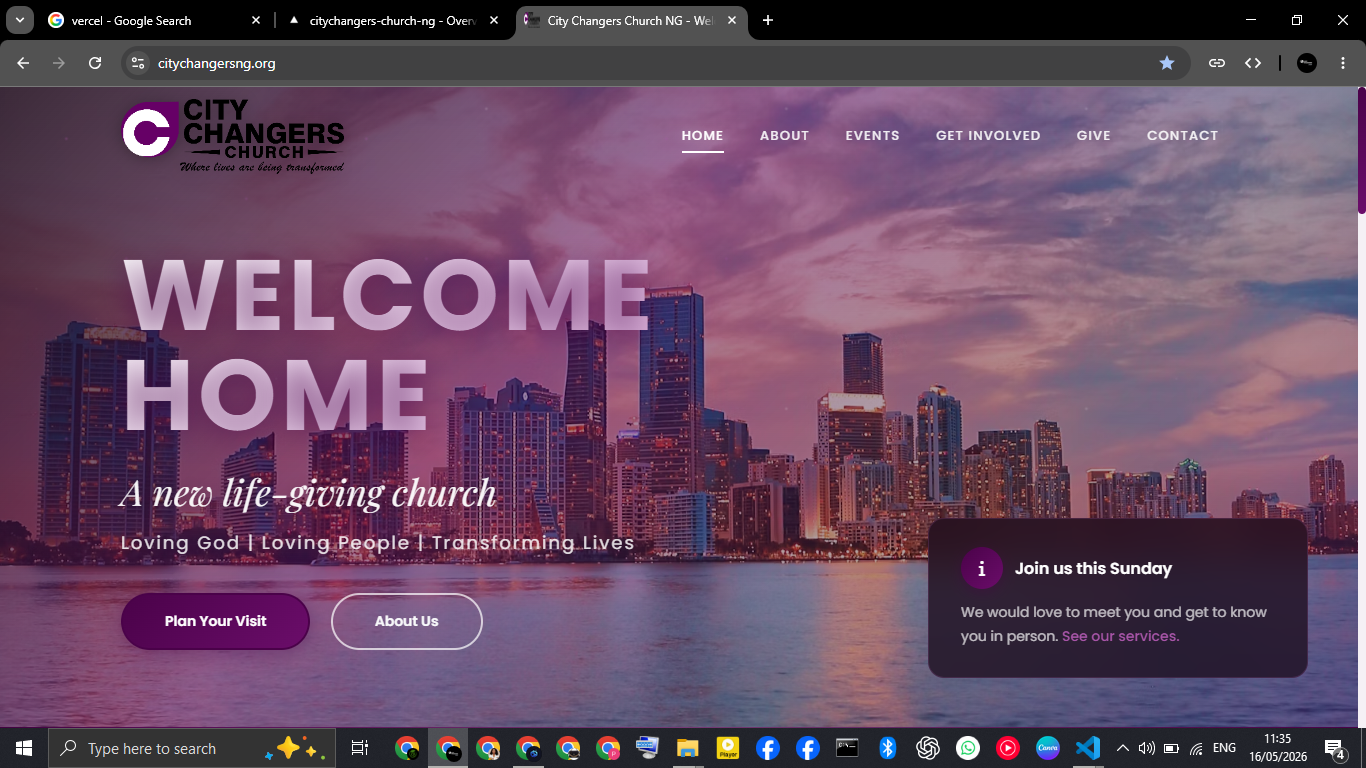The image size is (1366, 768).
Task: Click the Wi-Fi network tray icon
Action: coord(1196,748)
